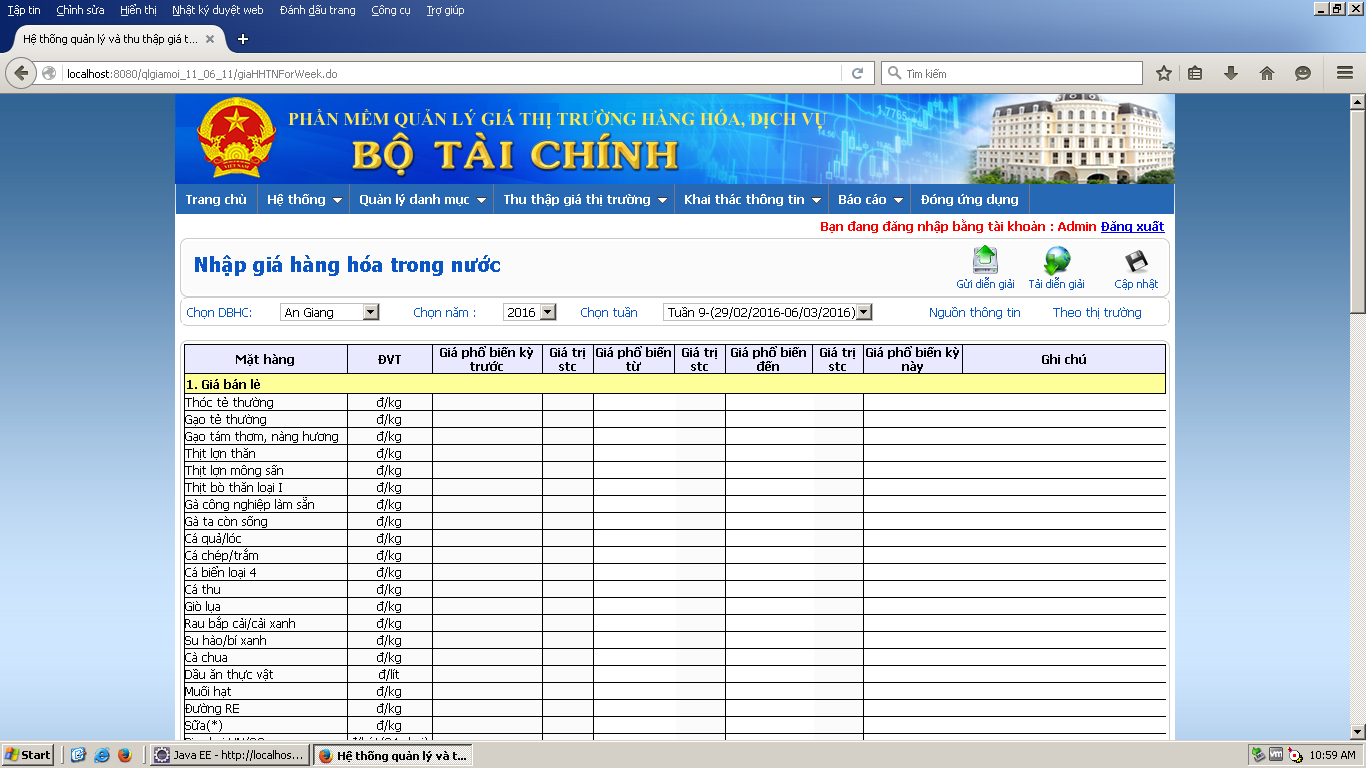This screenshot has width=1366, height=768.
Task: Go to Firefox home icon
Action: (x=1267, y=73)
